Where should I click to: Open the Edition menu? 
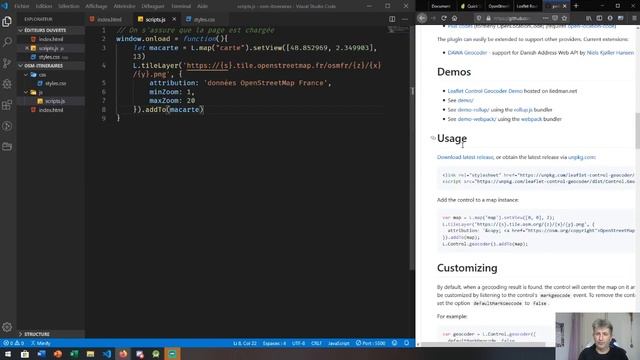pyautogui.click(x=44, y=6)
